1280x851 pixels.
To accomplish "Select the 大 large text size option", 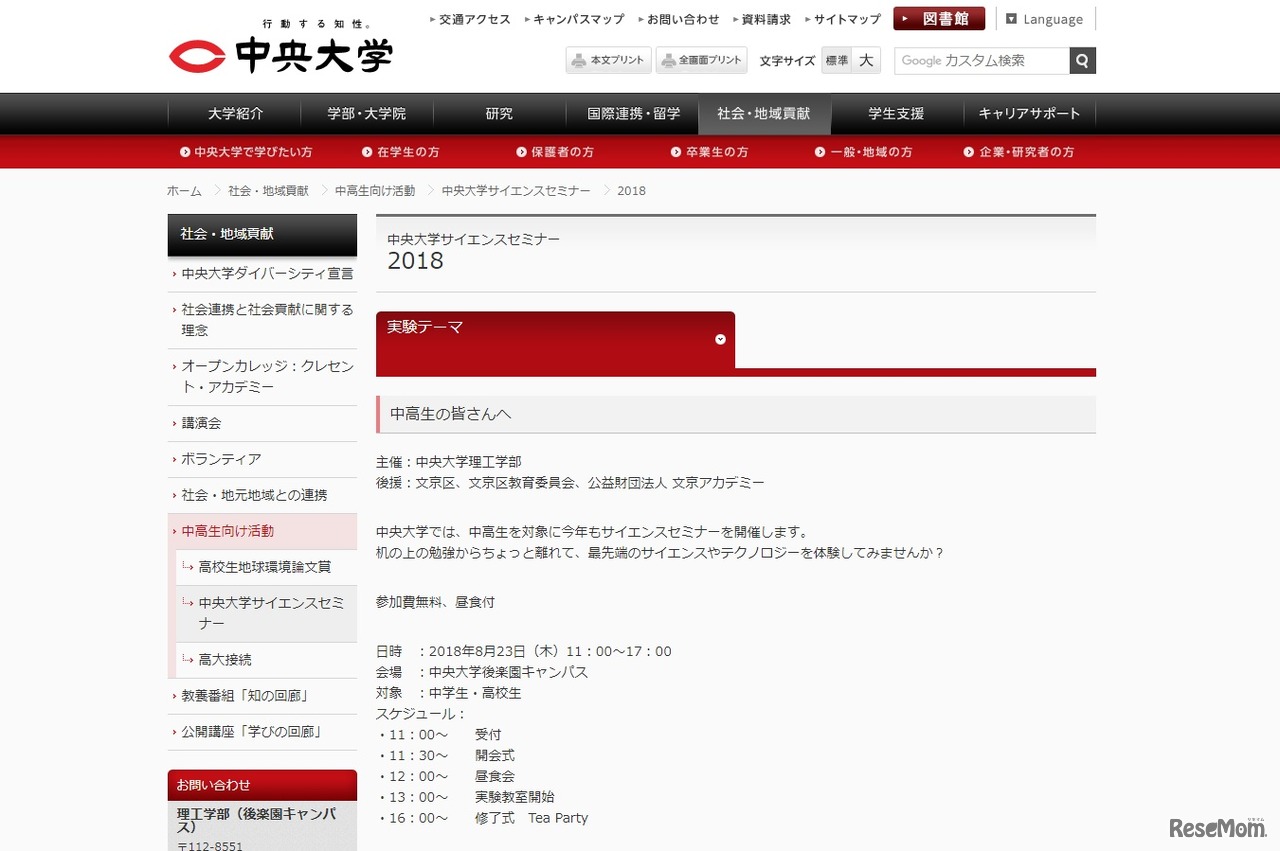I will tap(866, 61).
